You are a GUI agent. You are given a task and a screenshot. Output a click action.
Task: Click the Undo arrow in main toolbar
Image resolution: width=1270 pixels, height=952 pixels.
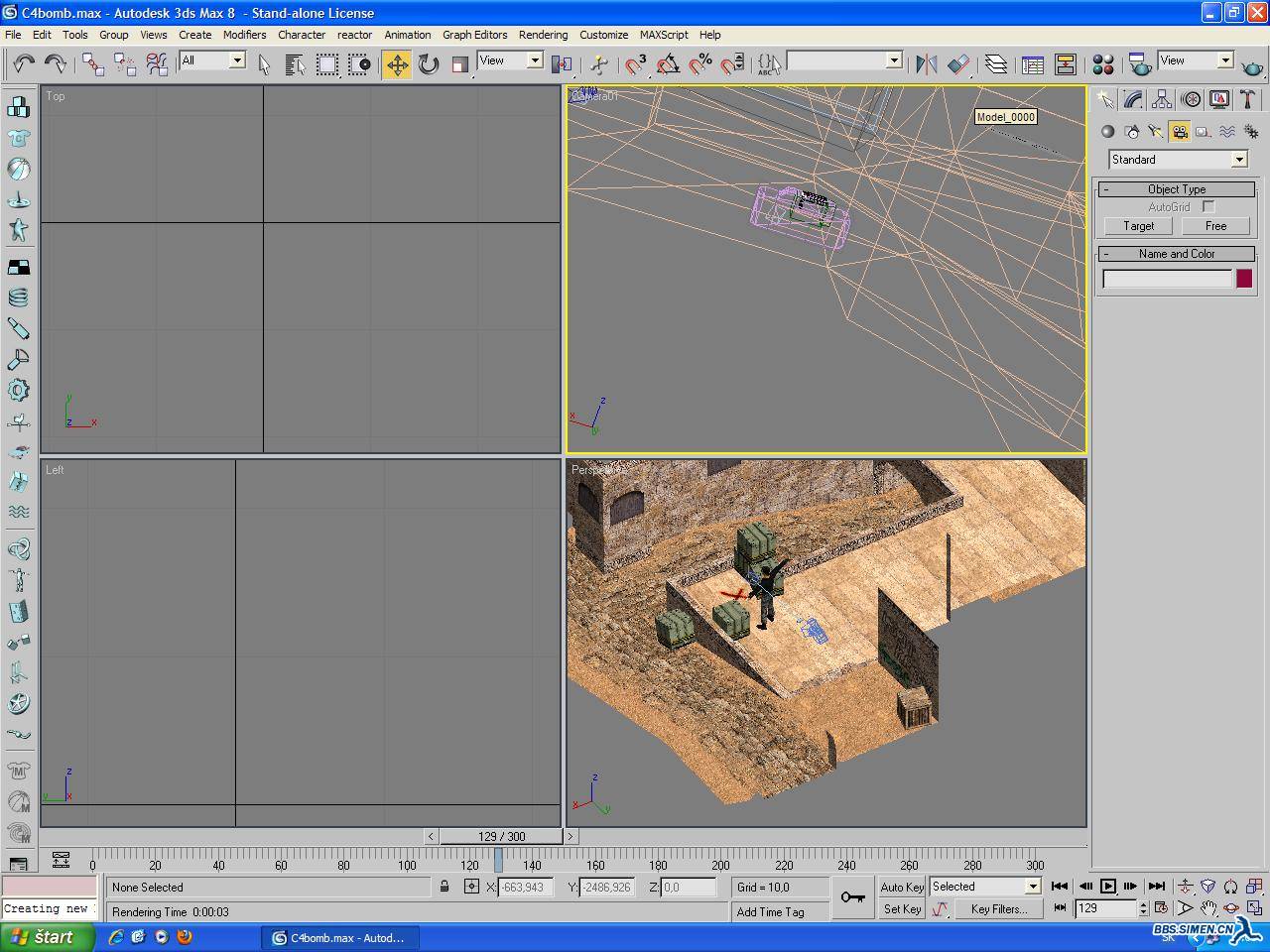pyautogui.click(x=23, y=64)
